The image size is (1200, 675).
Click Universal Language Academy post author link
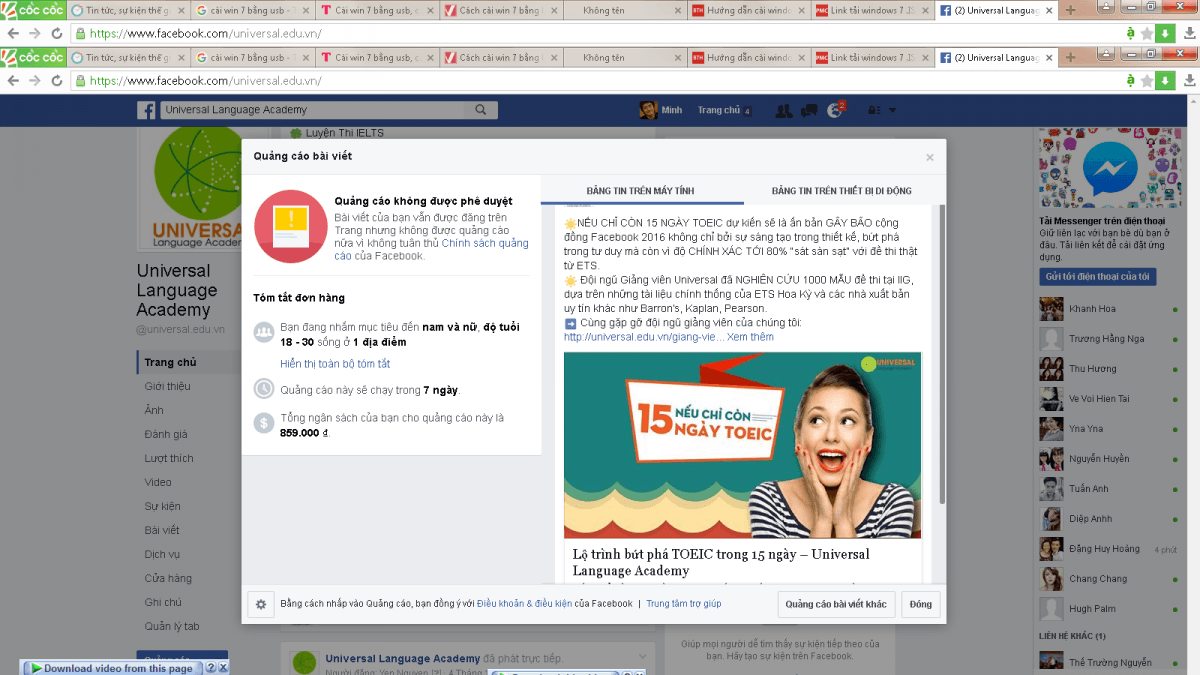click(x=403, y=659)
